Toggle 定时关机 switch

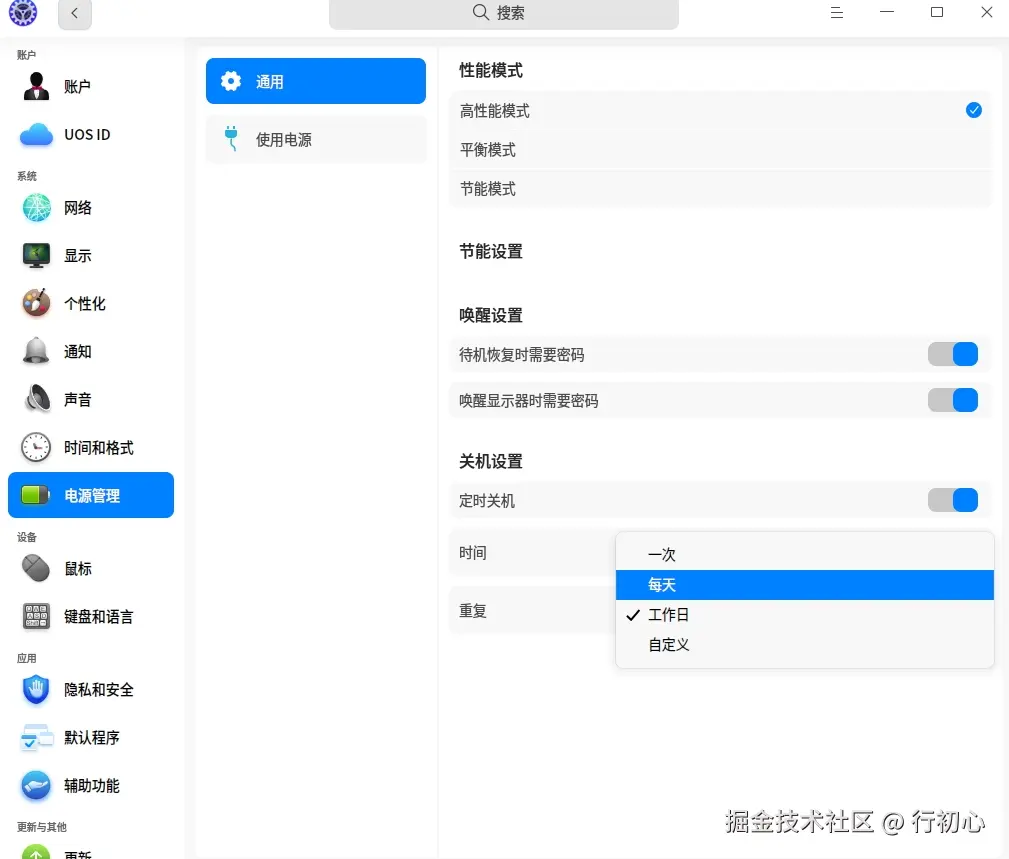click(952, 500)
